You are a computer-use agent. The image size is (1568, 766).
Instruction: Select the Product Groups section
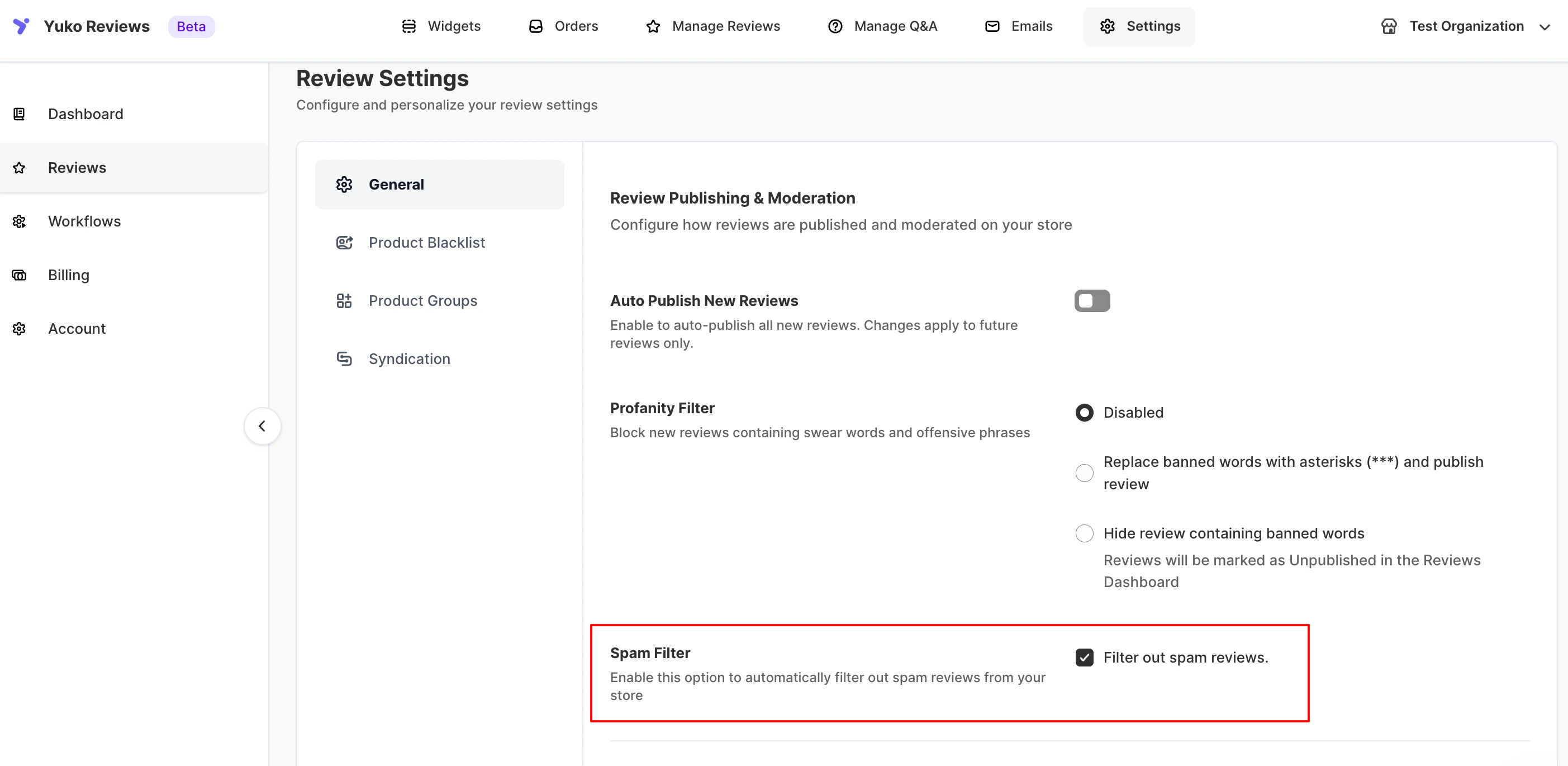(x=439, y=301)
